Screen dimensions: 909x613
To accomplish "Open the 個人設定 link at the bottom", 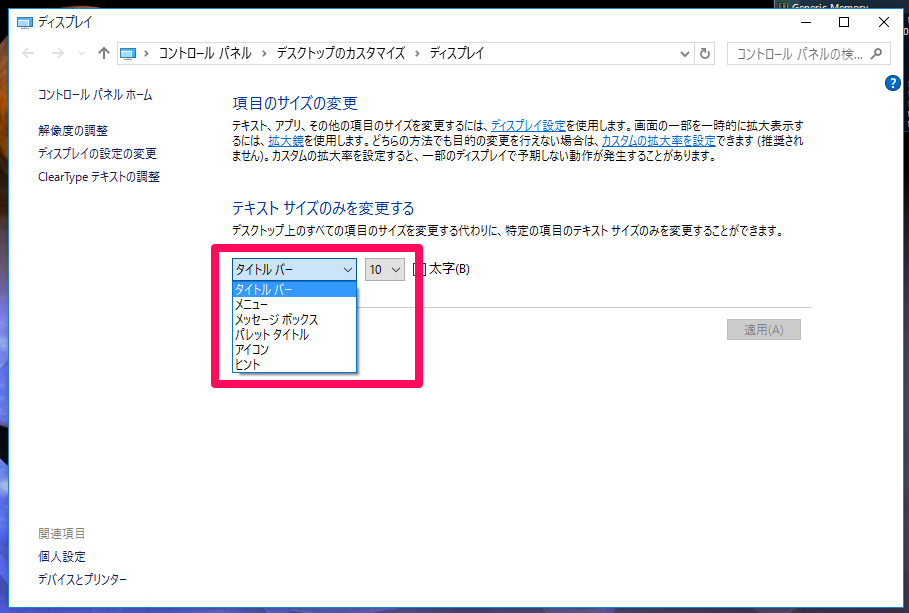I will tap(62, 556).
